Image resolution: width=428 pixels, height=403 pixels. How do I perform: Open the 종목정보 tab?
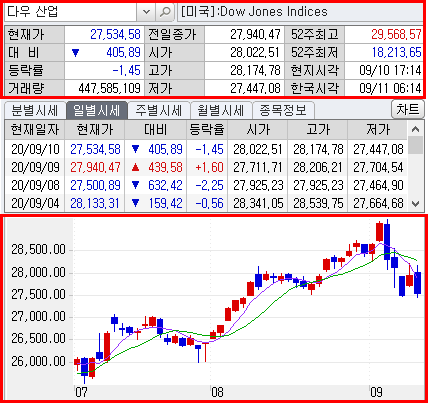tap(283, 111)
